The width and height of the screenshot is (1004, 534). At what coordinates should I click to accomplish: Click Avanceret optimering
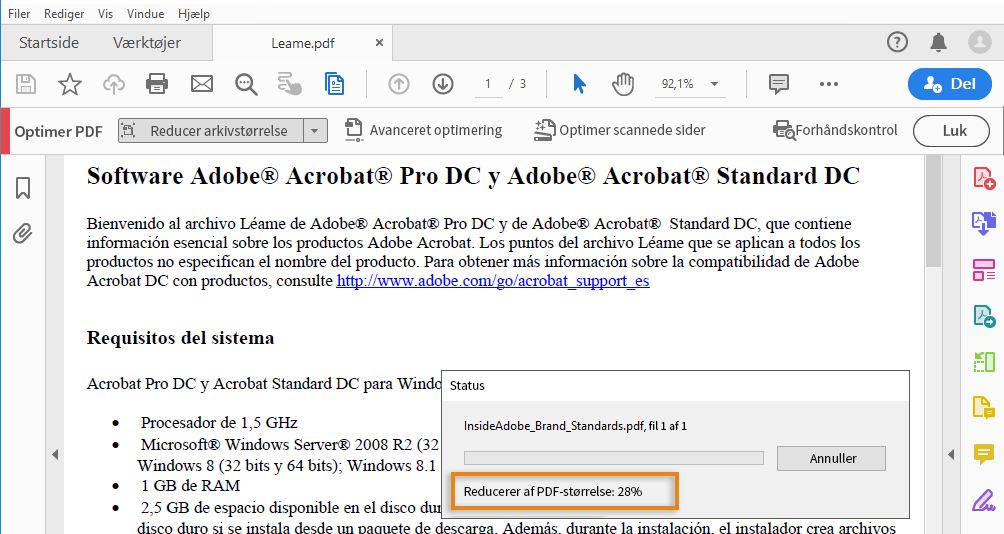[423, 130]
